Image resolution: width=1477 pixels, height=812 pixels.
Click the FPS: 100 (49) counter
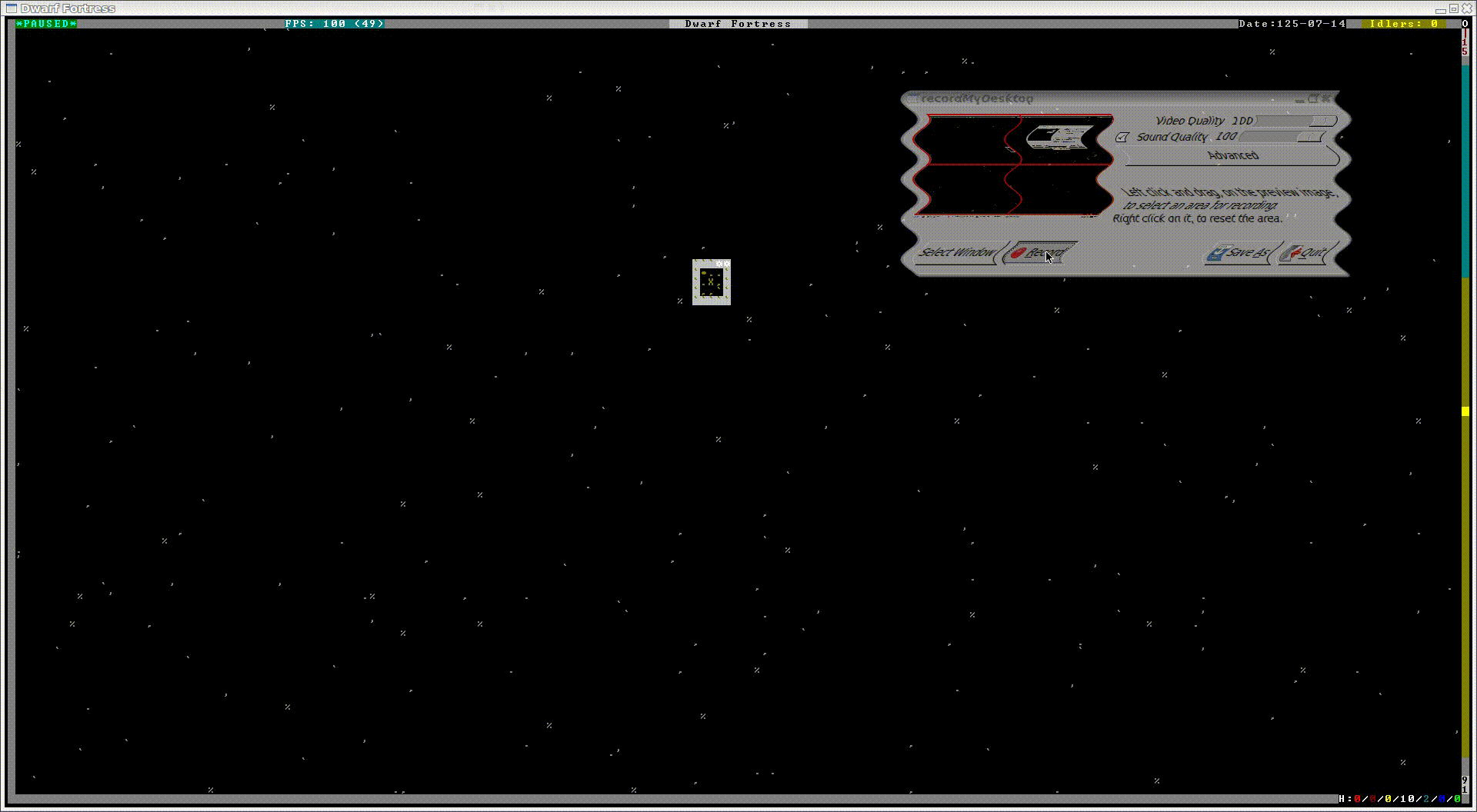pos(335,24)
